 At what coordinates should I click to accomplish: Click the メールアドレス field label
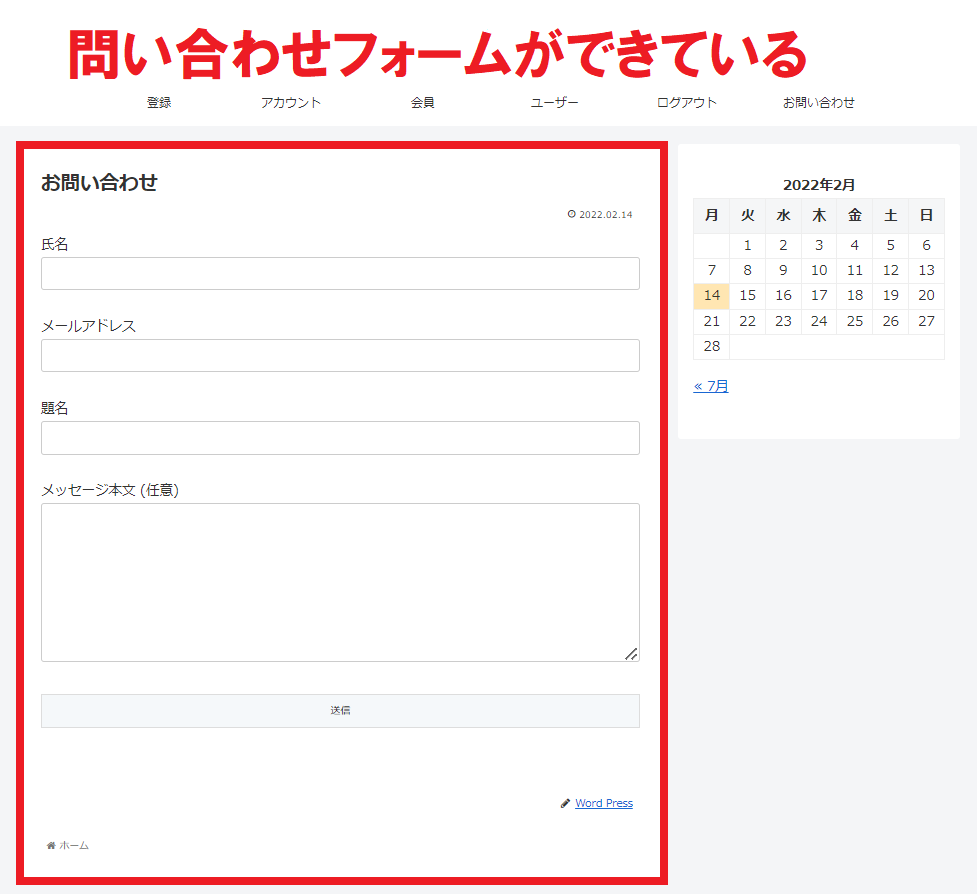point(88,326)
